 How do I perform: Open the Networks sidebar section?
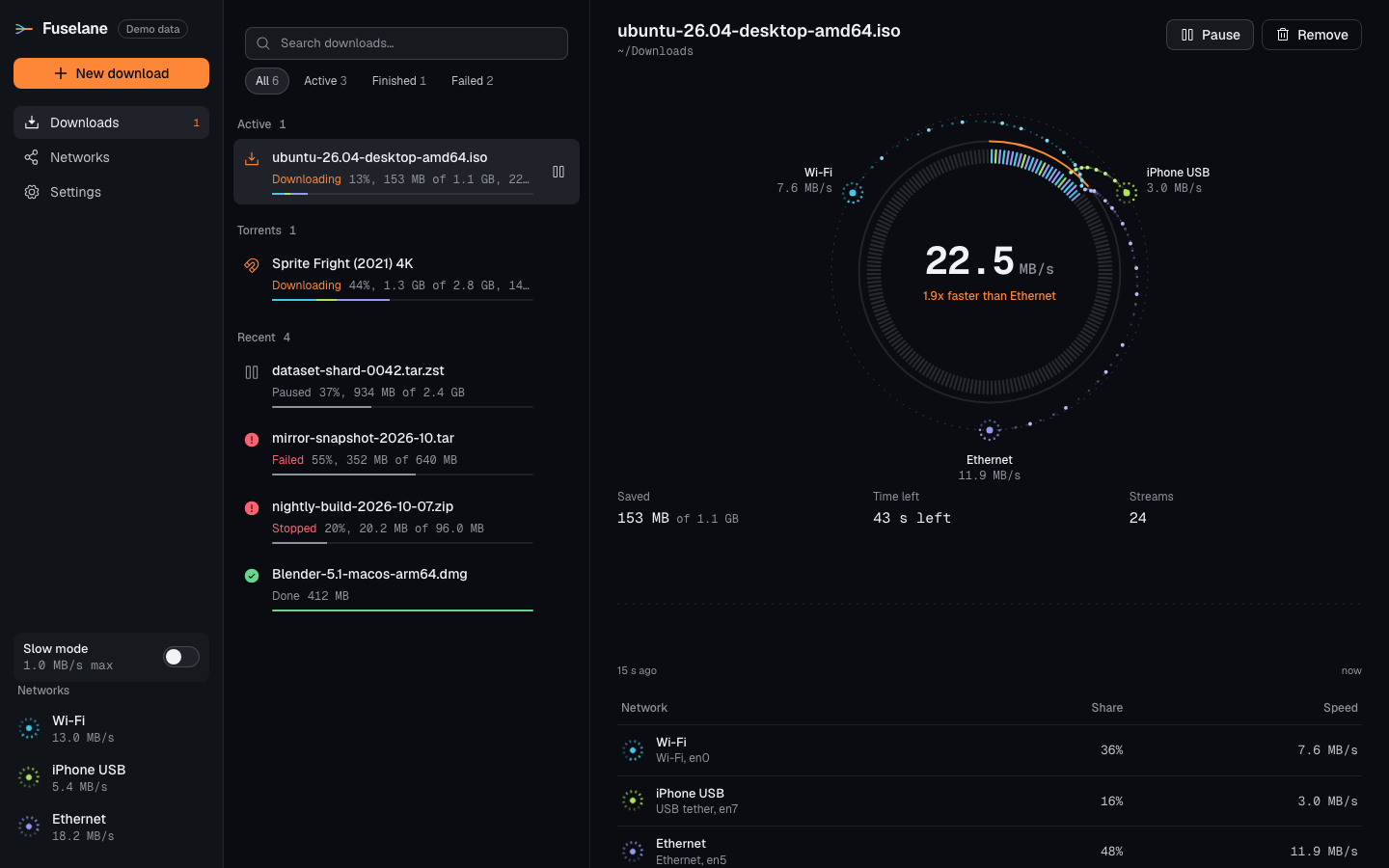click(x=111, y=157)
